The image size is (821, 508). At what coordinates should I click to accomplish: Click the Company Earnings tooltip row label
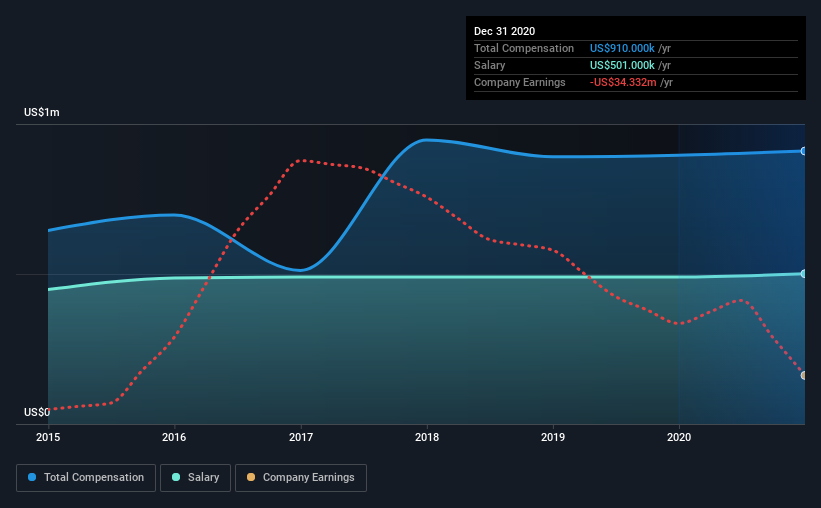[519, 82]
